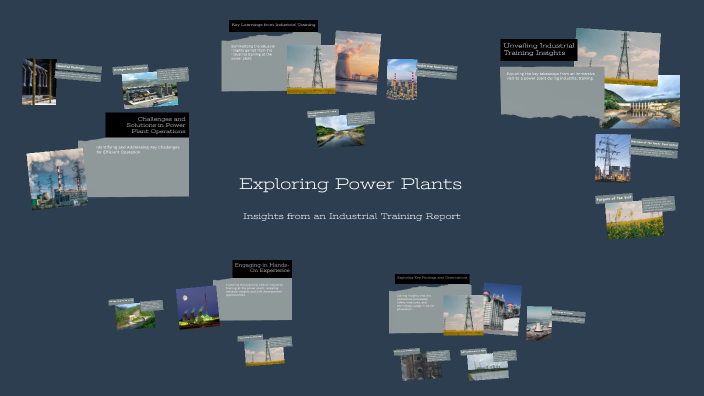Open the river canal photo below Key Learnings

pos(340,131)
